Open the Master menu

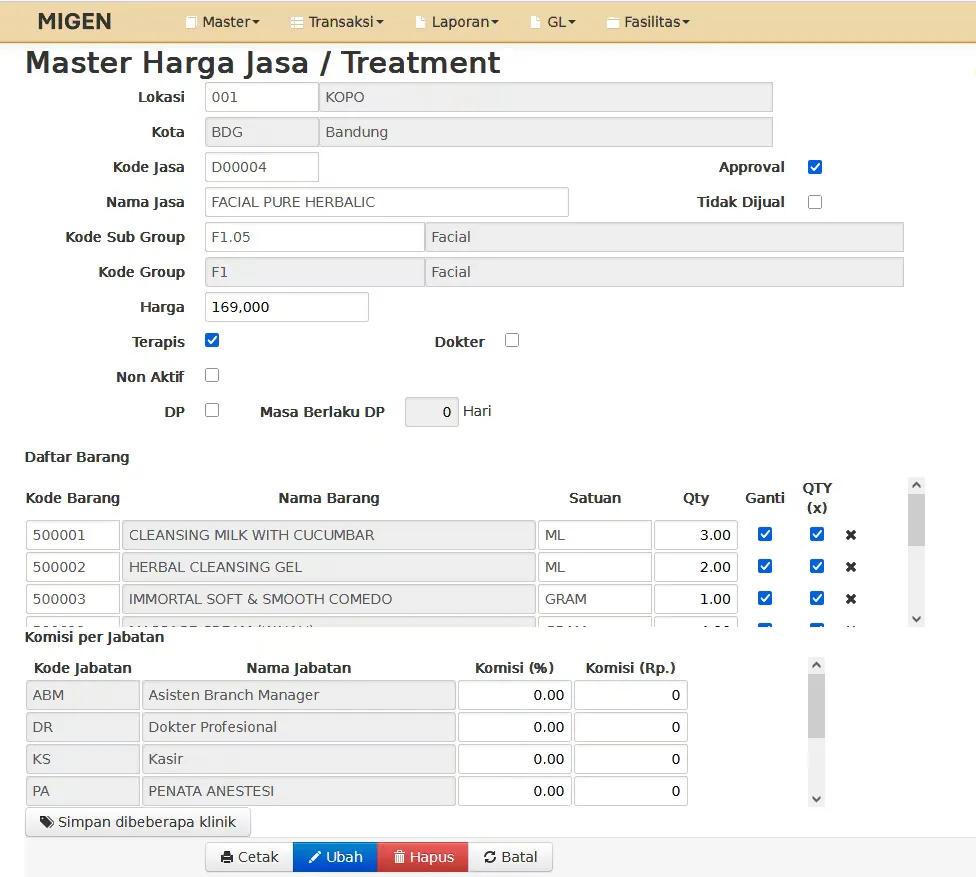223,22
